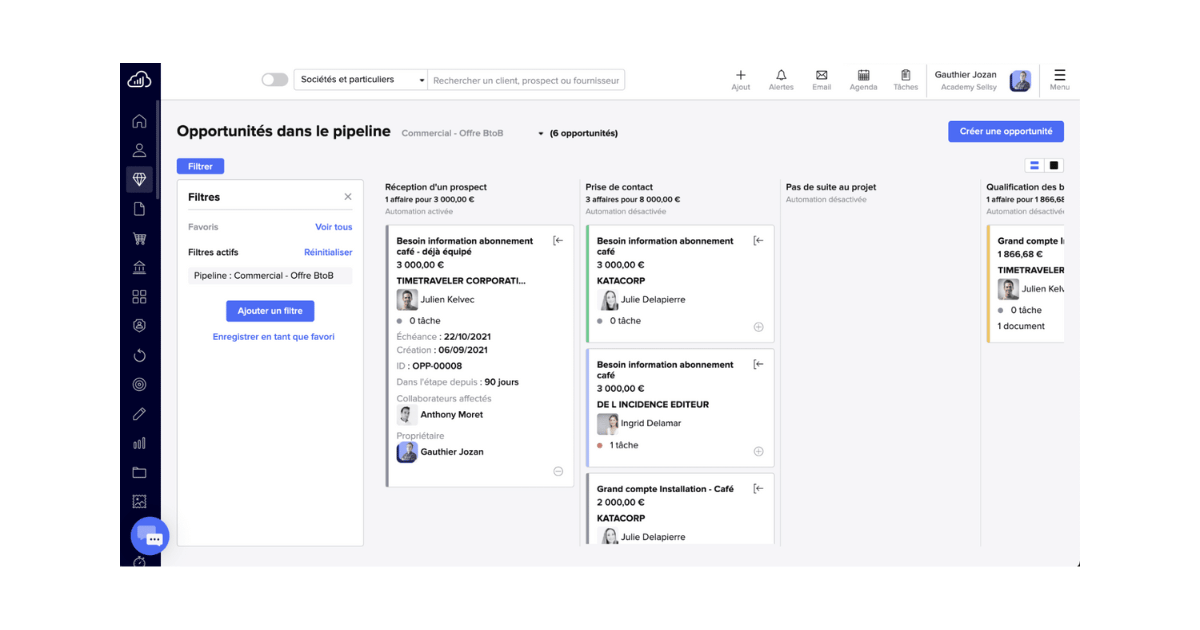
Task: Open the shopping cart icon in sidebar
Action: [x=139, y=238]
